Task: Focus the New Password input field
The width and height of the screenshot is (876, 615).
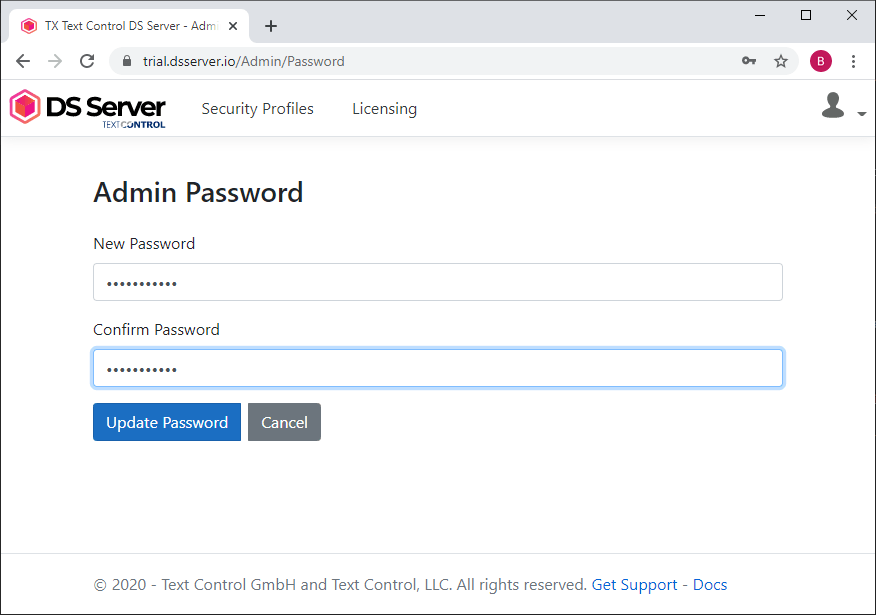Action: click(437, 282)
